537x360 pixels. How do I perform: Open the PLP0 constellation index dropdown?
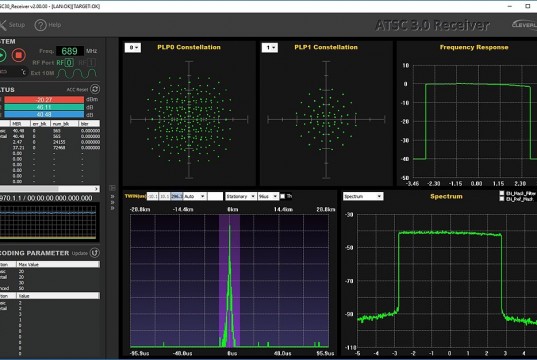pos(133,48)
